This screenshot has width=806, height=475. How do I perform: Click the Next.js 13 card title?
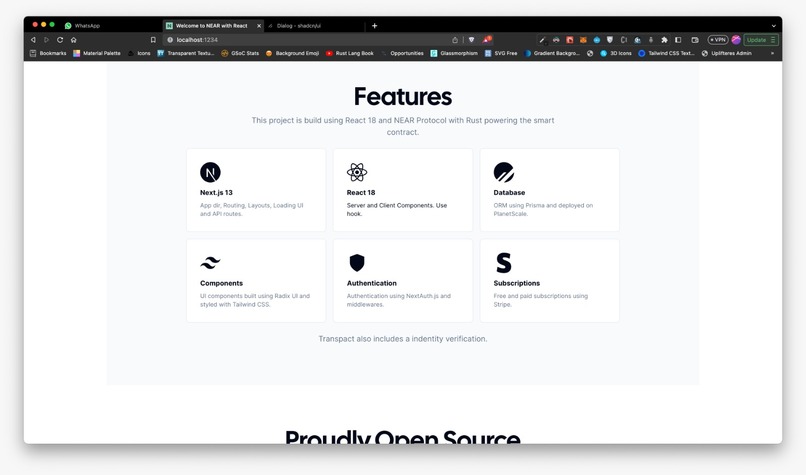(216, 192)
